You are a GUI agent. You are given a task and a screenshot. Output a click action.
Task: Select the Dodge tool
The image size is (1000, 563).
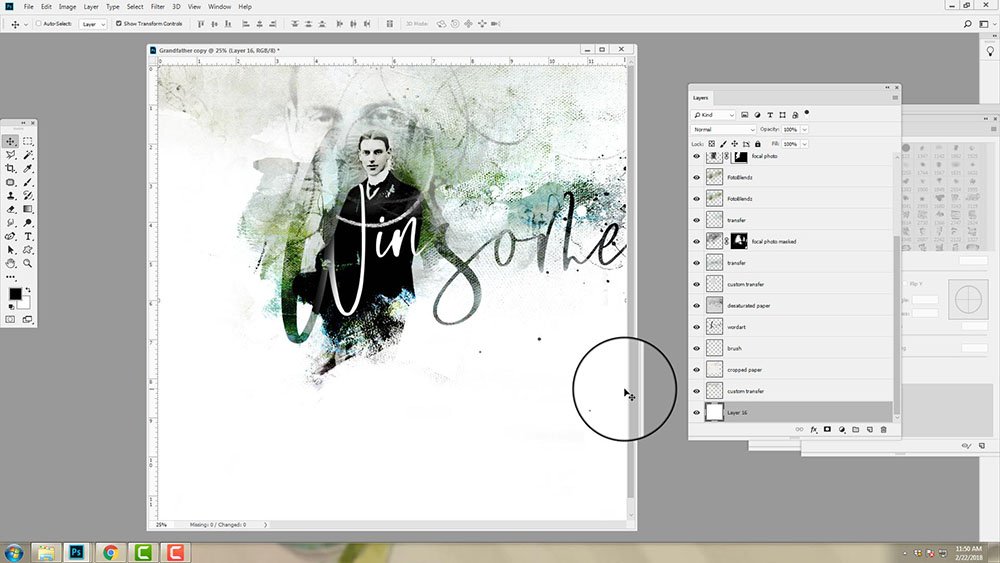[x=28, y=223]
